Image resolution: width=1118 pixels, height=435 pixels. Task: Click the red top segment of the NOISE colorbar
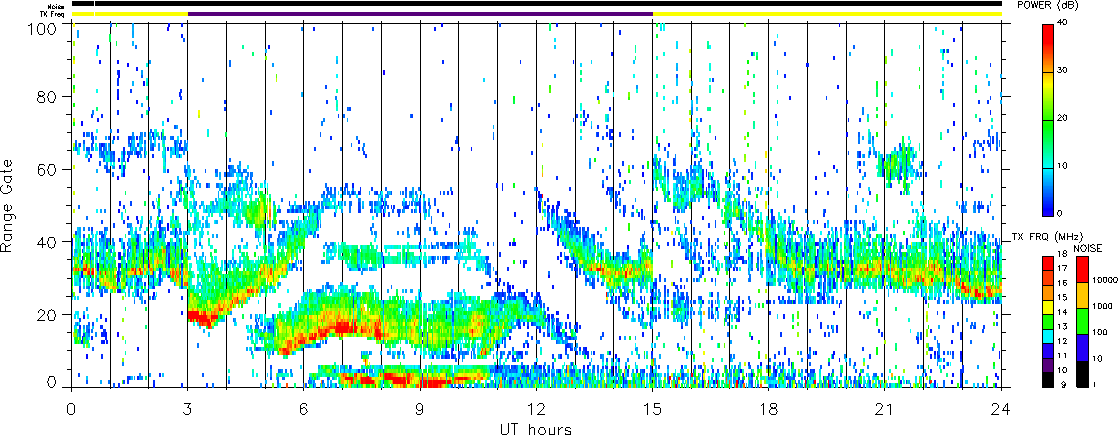[x=1082, y=269]
